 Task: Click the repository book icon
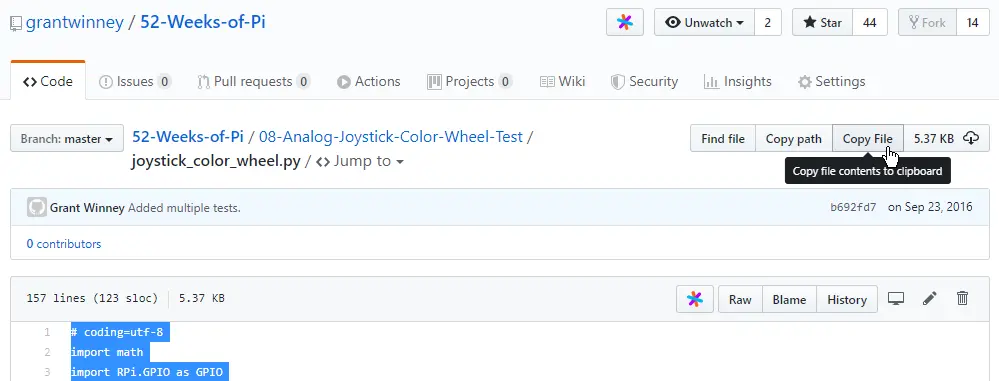click(x=16, y=24)
